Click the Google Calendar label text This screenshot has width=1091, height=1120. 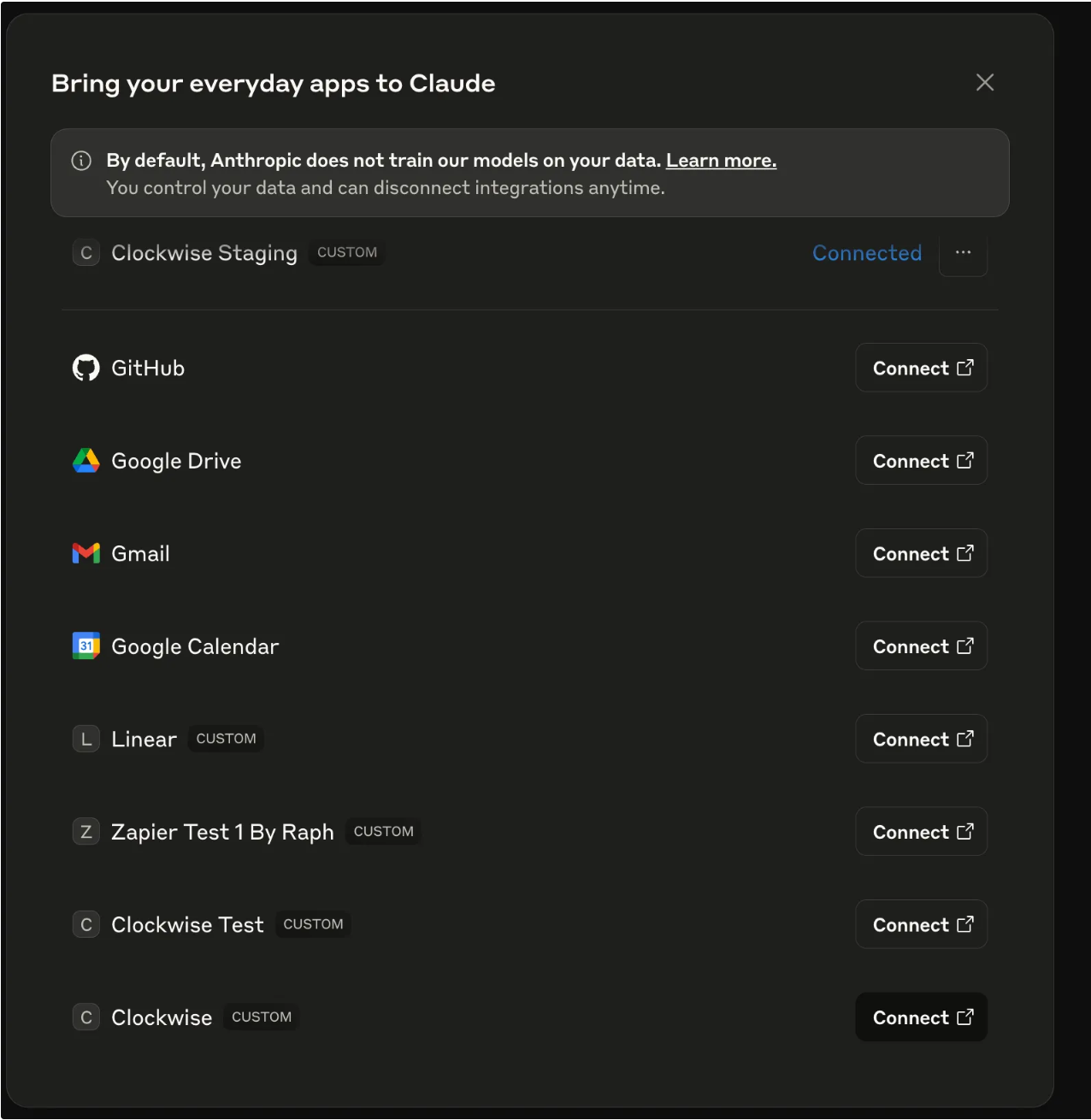click(195, 647)
